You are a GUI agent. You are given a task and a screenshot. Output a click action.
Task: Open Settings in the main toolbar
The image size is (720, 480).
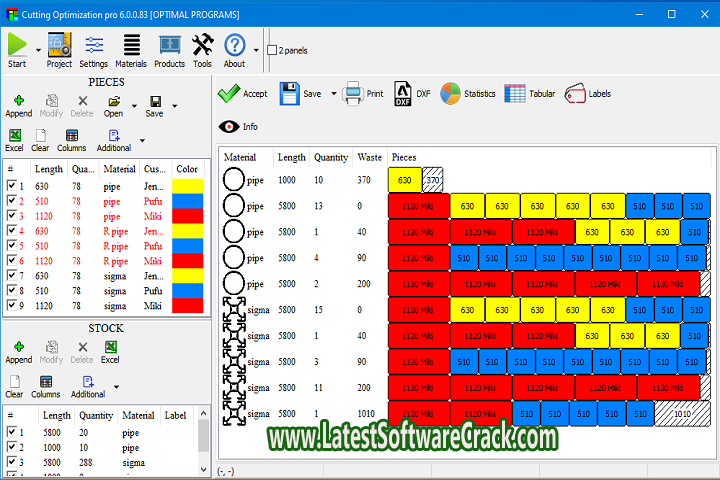point(94,50)
